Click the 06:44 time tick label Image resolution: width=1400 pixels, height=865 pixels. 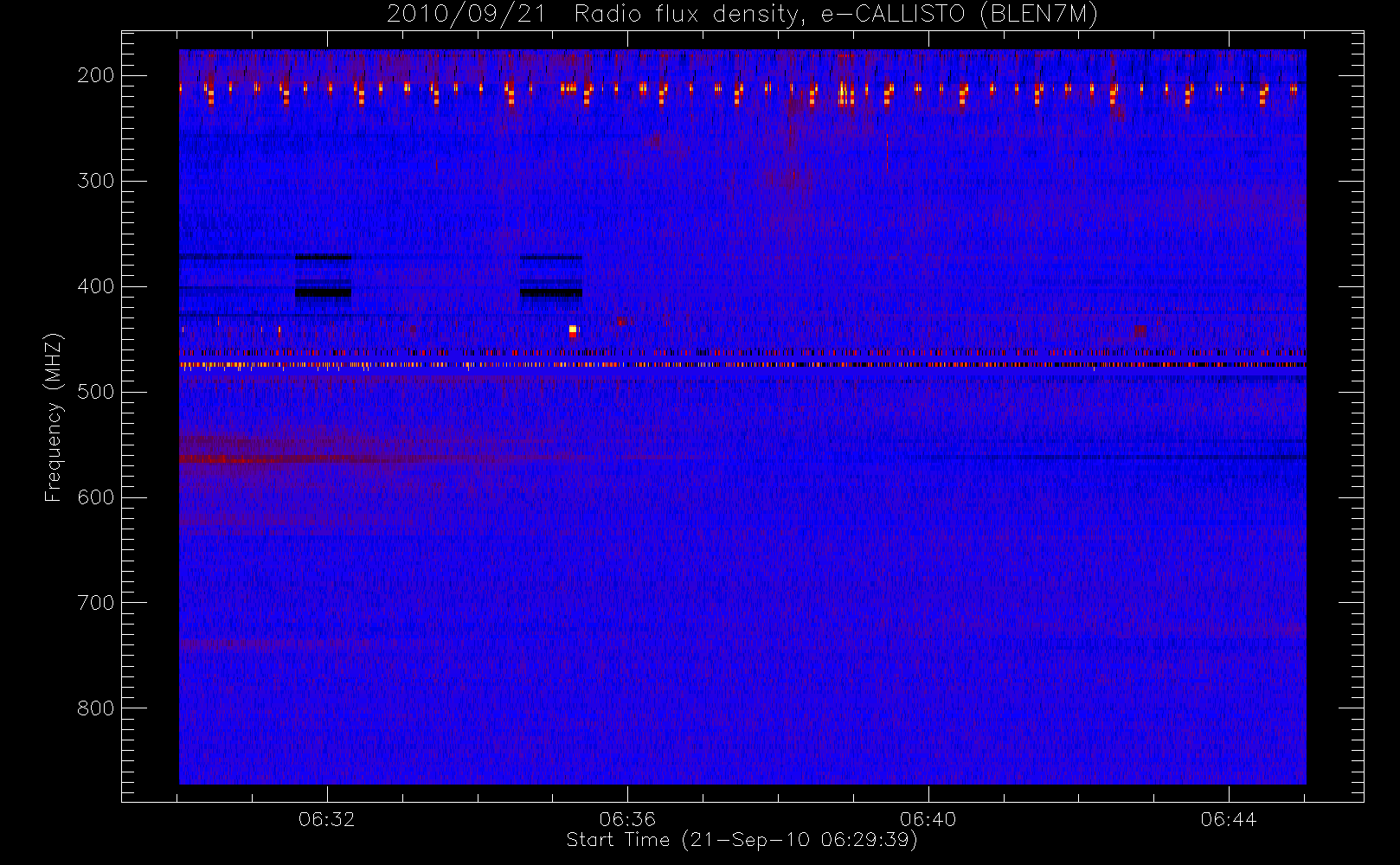click(x=1229, y=819)
